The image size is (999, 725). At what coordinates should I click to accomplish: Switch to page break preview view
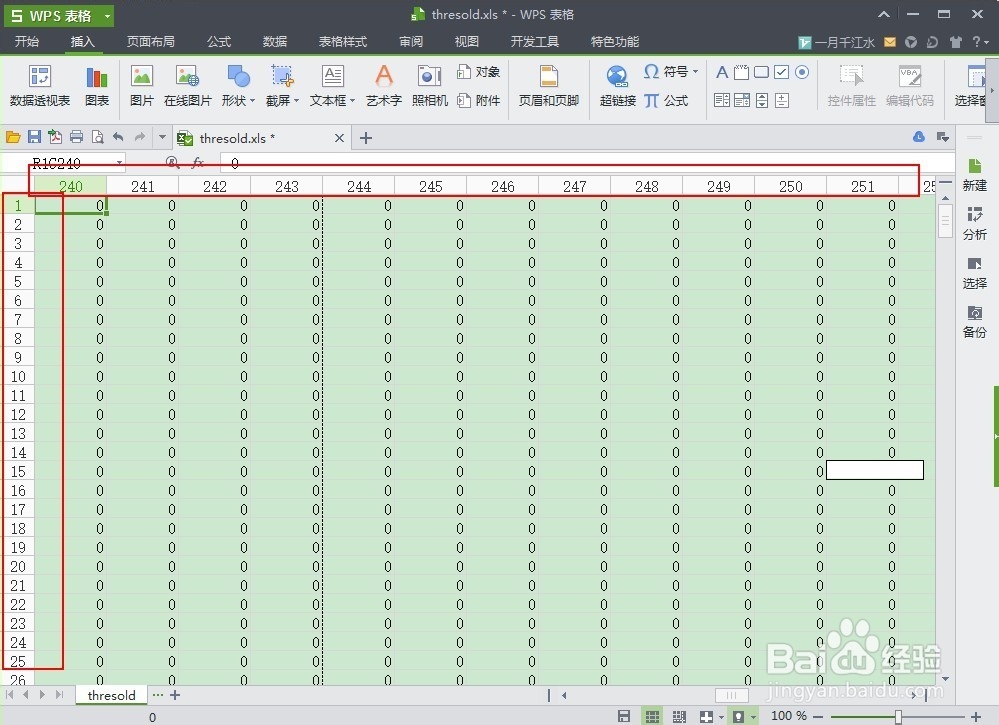pyautogui.click(x=679, y=717)
